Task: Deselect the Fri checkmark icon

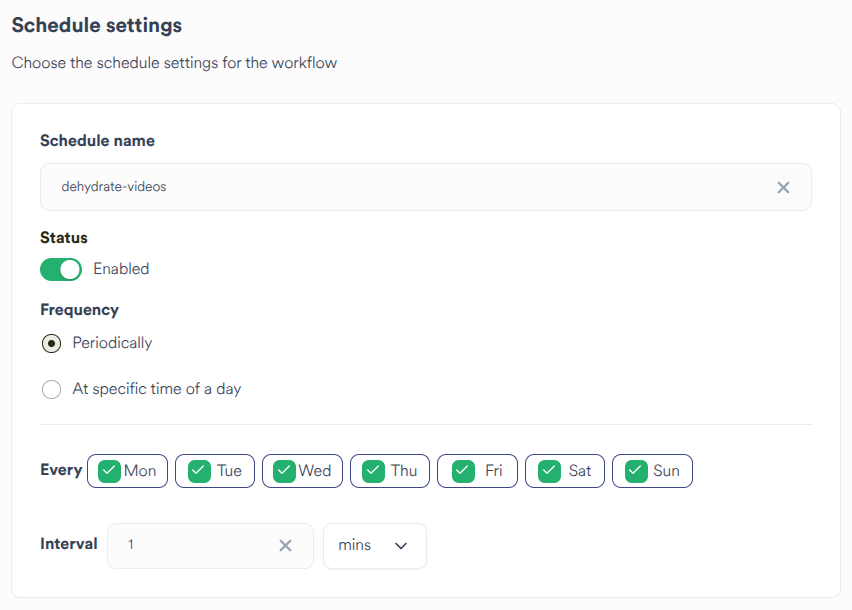Action: [461, 470]
